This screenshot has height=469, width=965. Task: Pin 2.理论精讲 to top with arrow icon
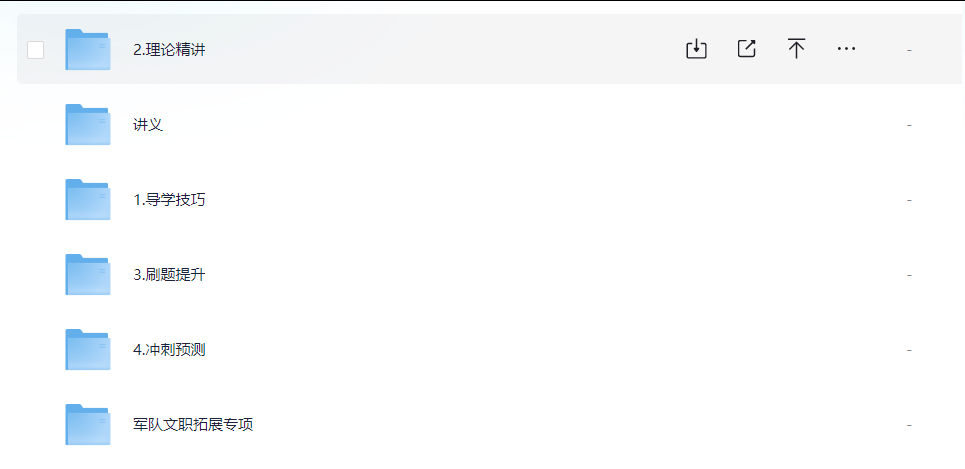click(796, 49)
